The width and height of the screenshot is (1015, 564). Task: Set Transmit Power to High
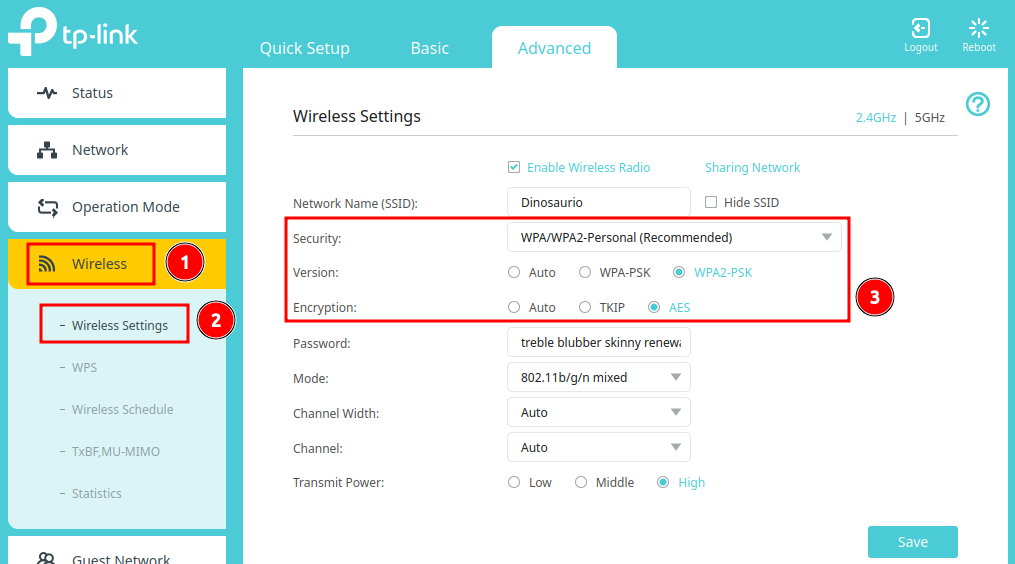click(663, 482)
